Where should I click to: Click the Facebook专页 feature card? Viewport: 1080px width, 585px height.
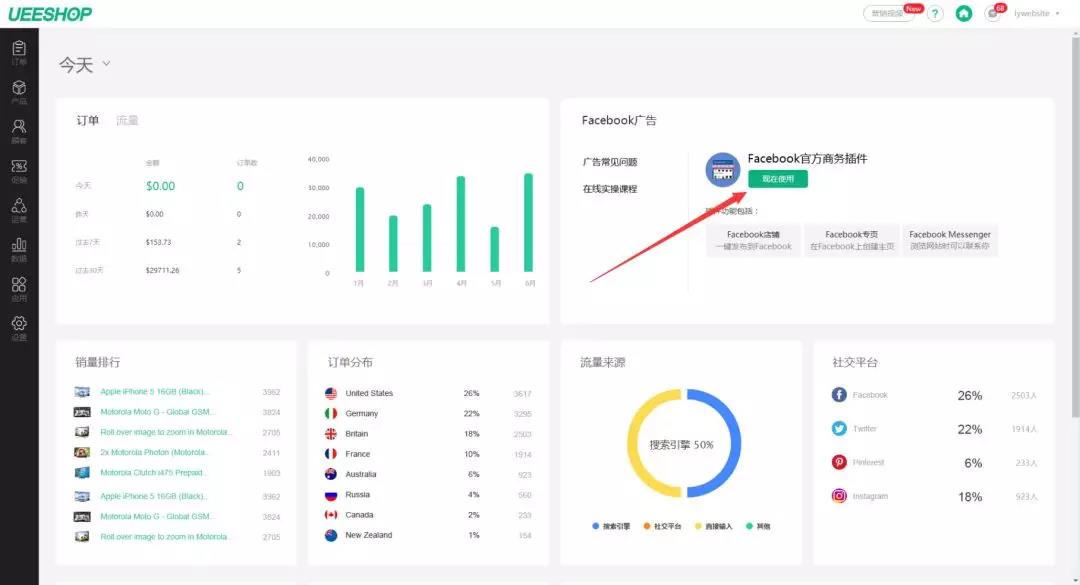coord(852,240)
